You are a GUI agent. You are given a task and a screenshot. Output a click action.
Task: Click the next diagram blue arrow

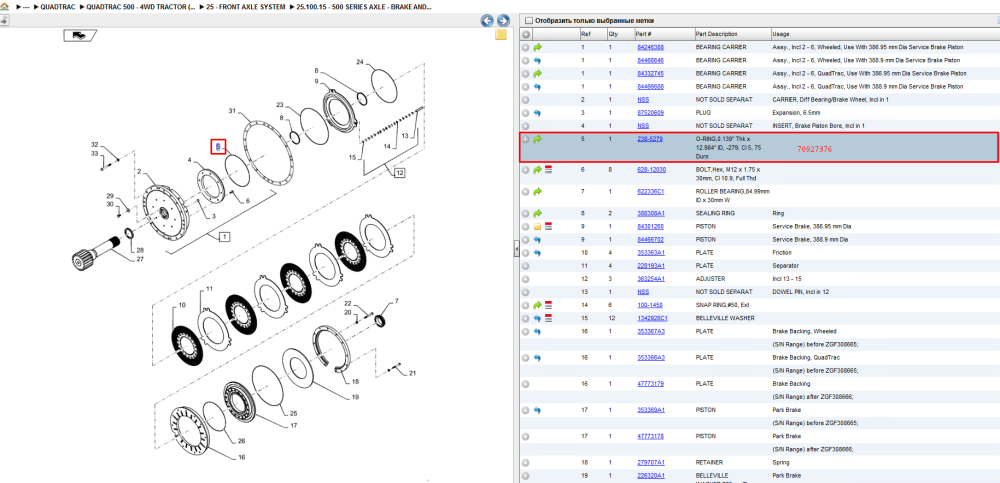pos(503,21)
